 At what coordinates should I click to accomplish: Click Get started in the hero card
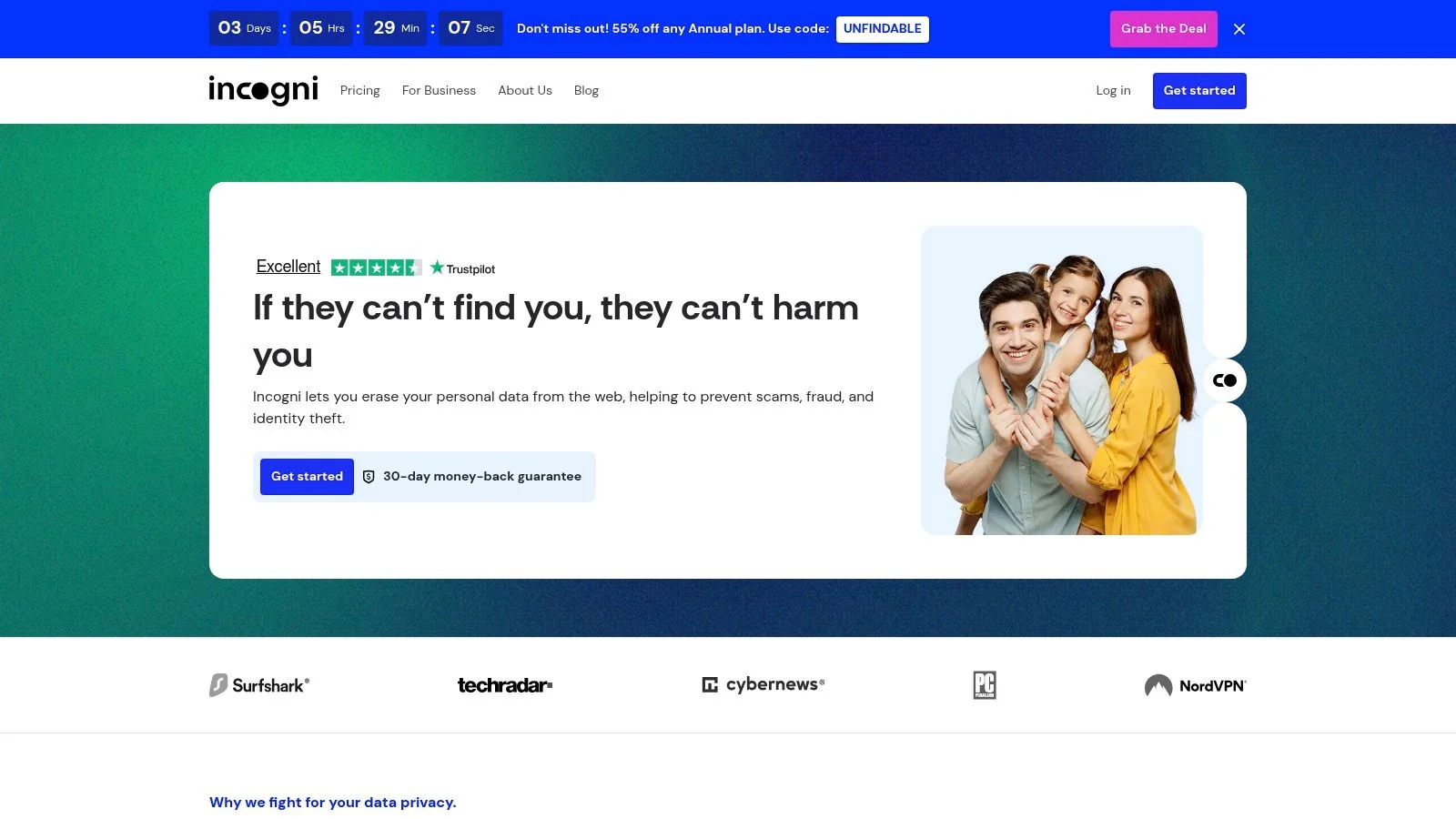(307, 477)
